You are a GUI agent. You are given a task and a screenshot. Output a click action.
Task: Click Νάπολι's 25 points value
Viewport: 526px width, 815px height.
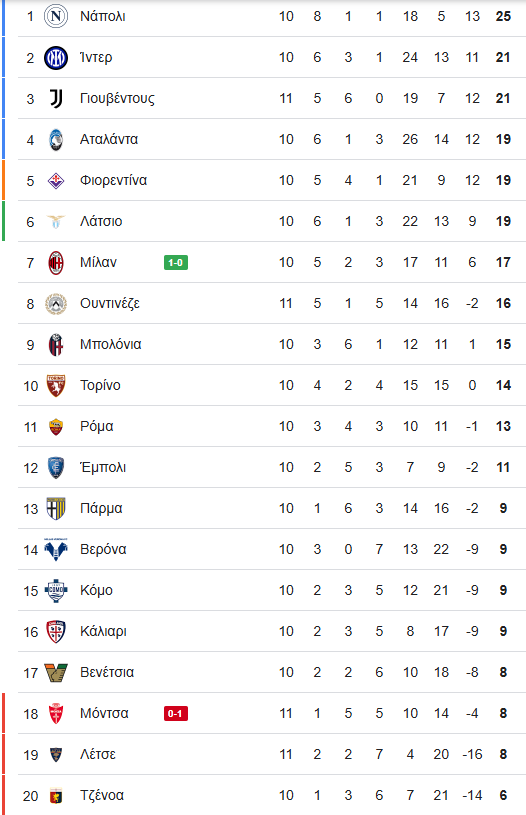coord(503,16)
